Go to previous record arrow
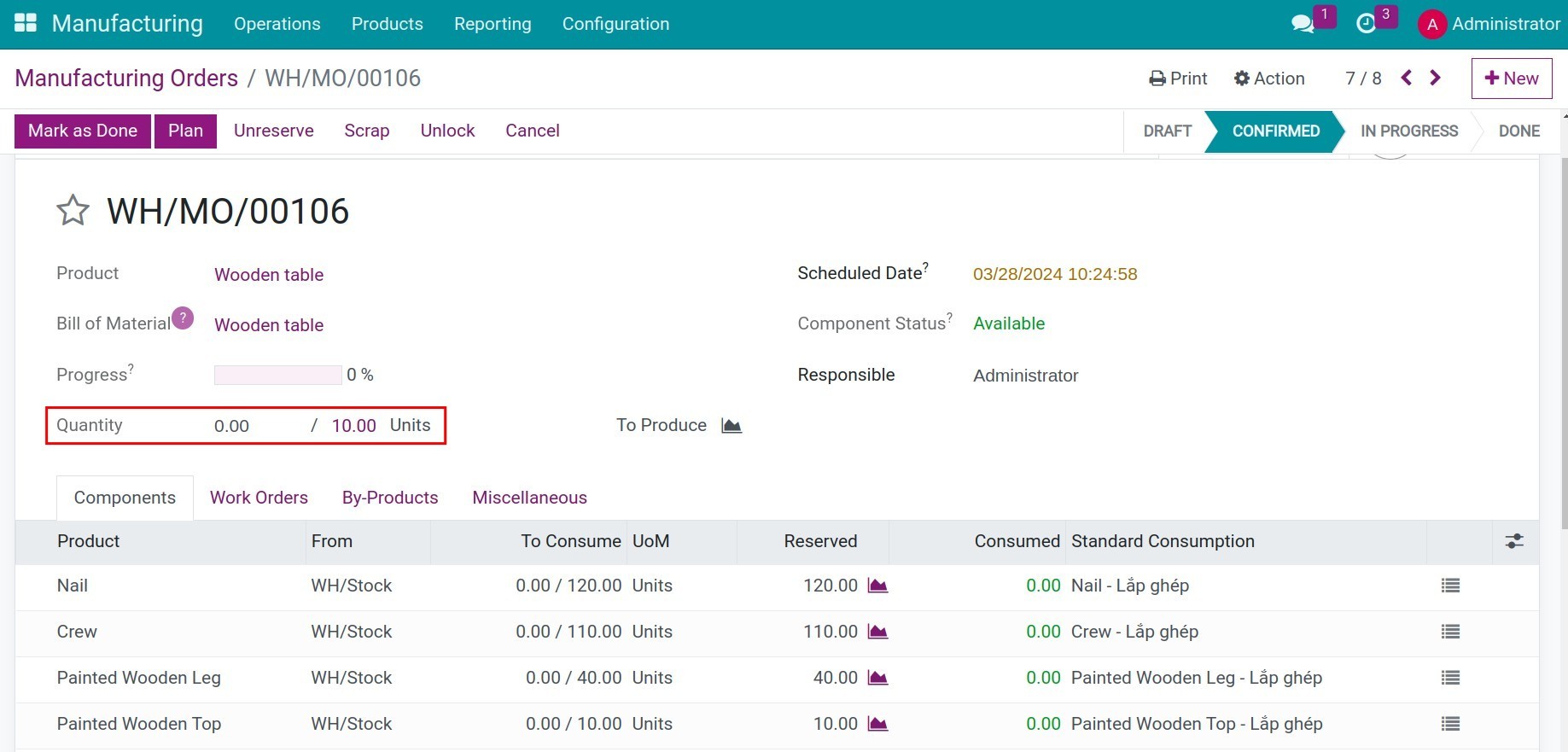The height and width of the screenshot is (752, 1568). 1407,78
